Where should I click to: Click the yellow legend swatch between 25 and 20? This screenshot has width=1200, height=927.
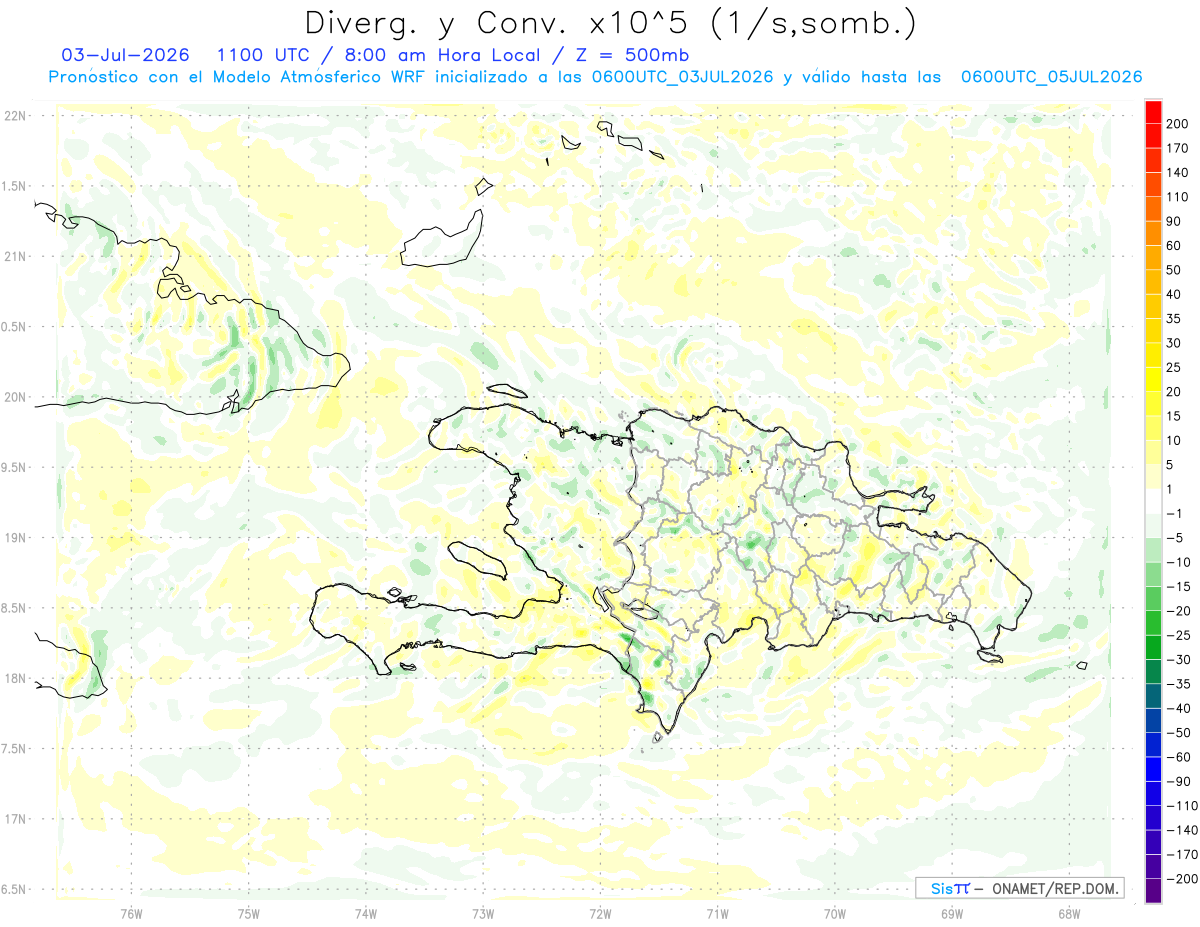(1153, 379)
